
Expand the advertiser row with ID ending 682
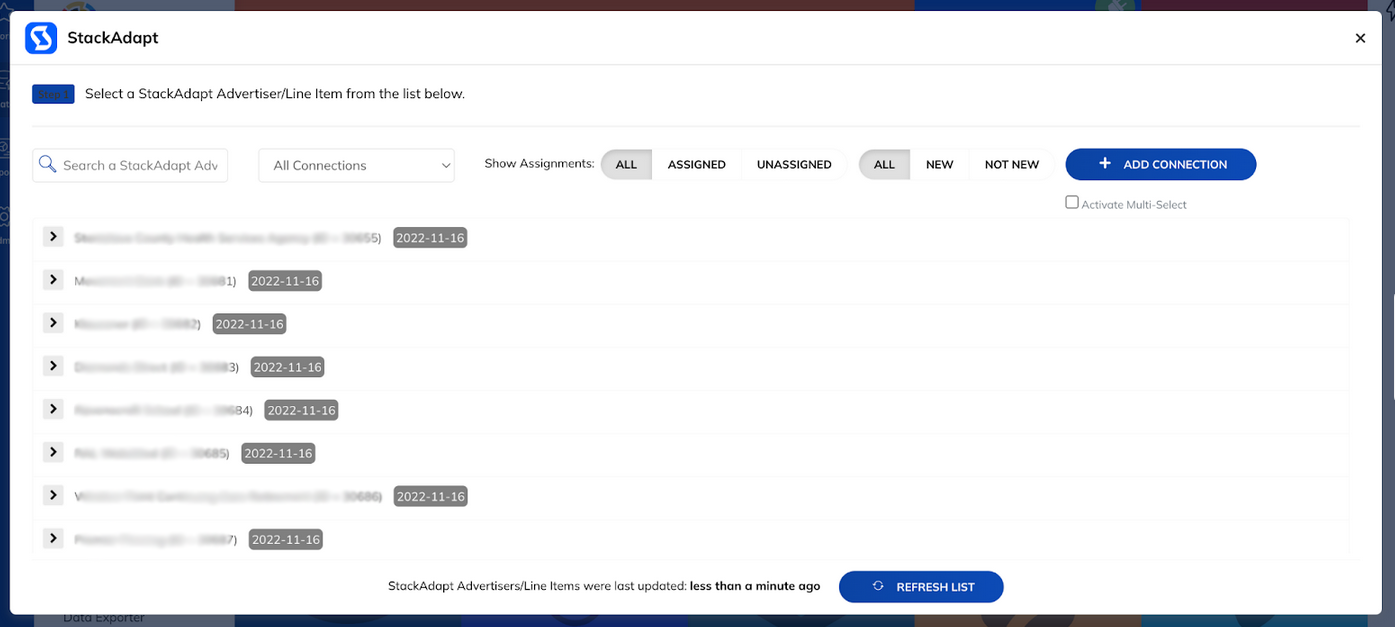click(x=54, y=323)
